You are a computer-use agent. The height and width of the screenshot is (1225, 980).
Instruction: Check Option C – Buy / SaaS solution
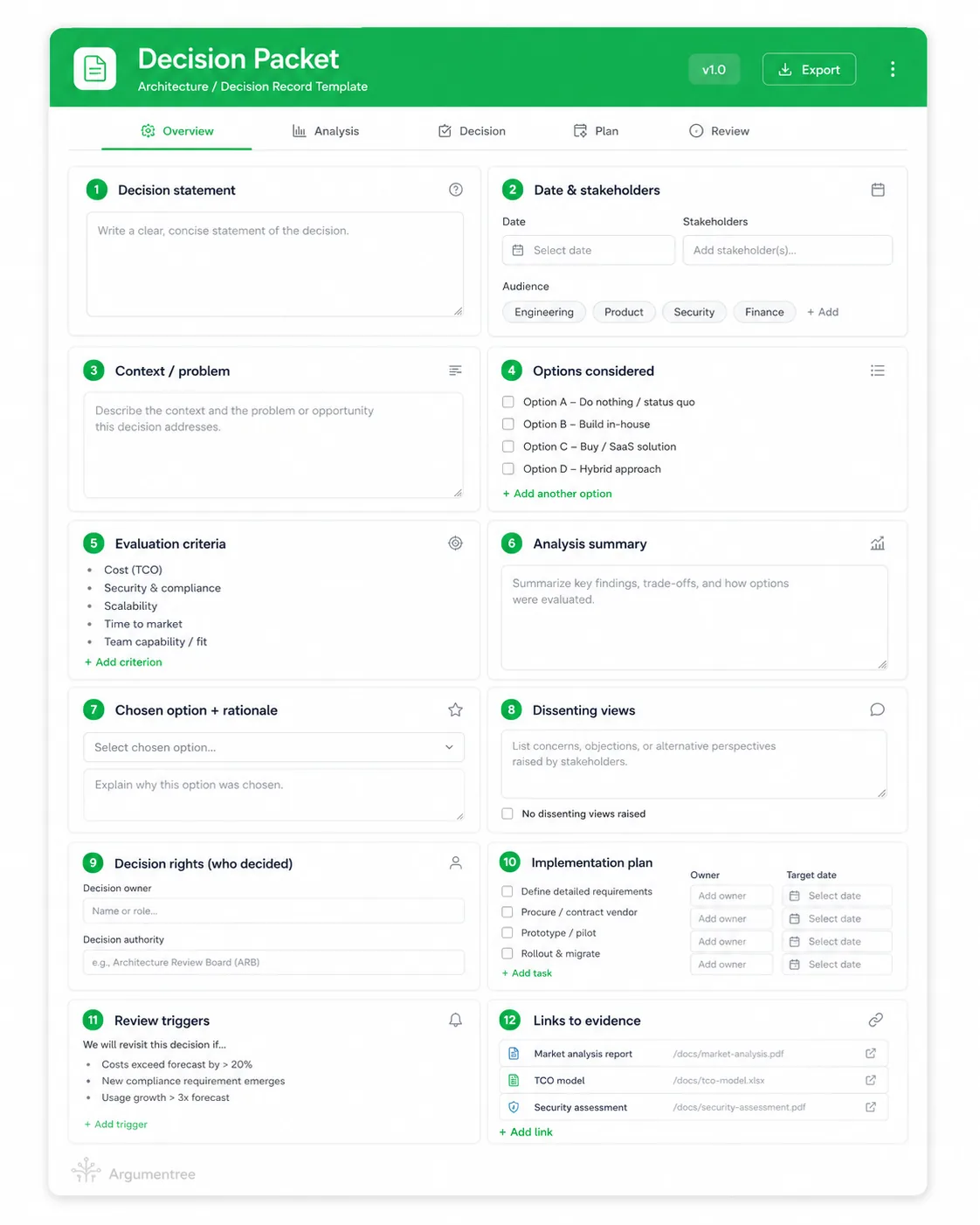click(507, 446)
